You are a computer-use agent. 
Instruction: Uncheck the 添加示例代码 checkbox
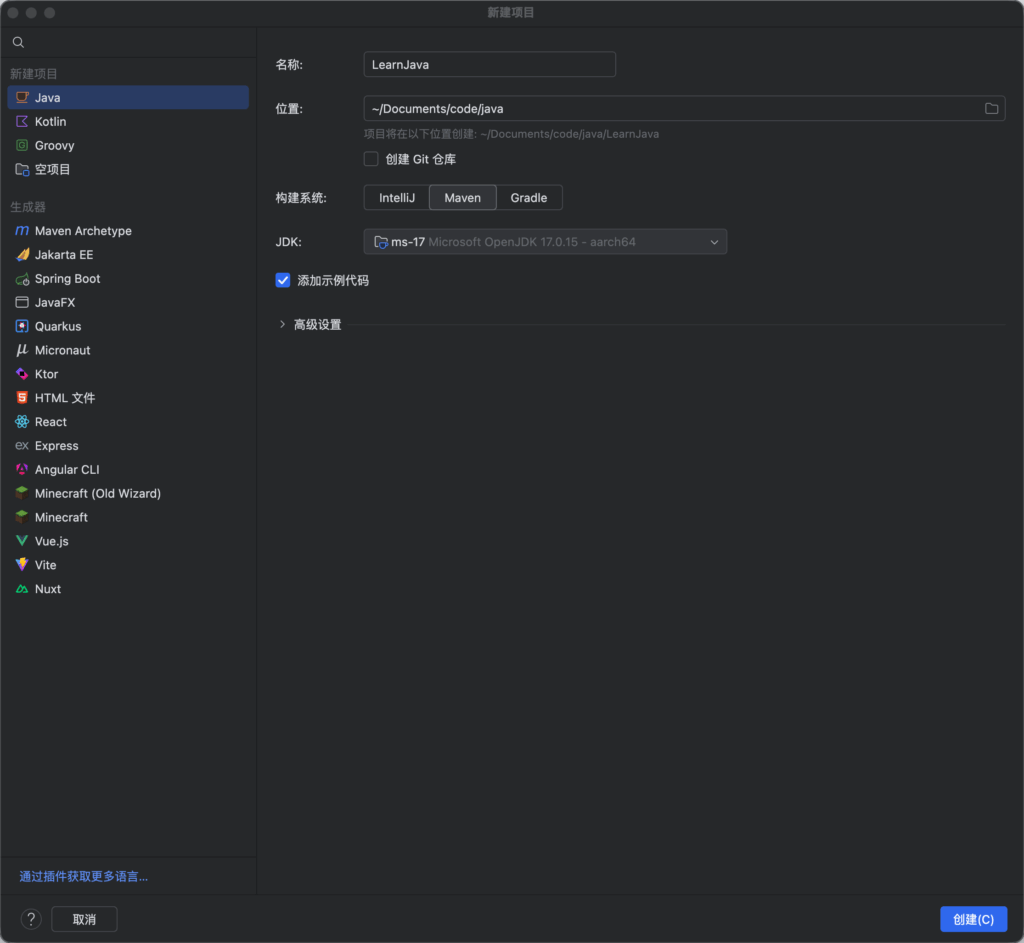click(x=283, y=281)
